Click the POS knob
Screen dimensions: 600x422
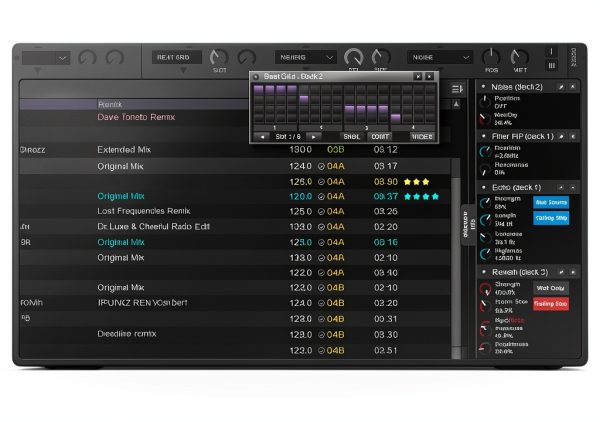click(491, 57)
